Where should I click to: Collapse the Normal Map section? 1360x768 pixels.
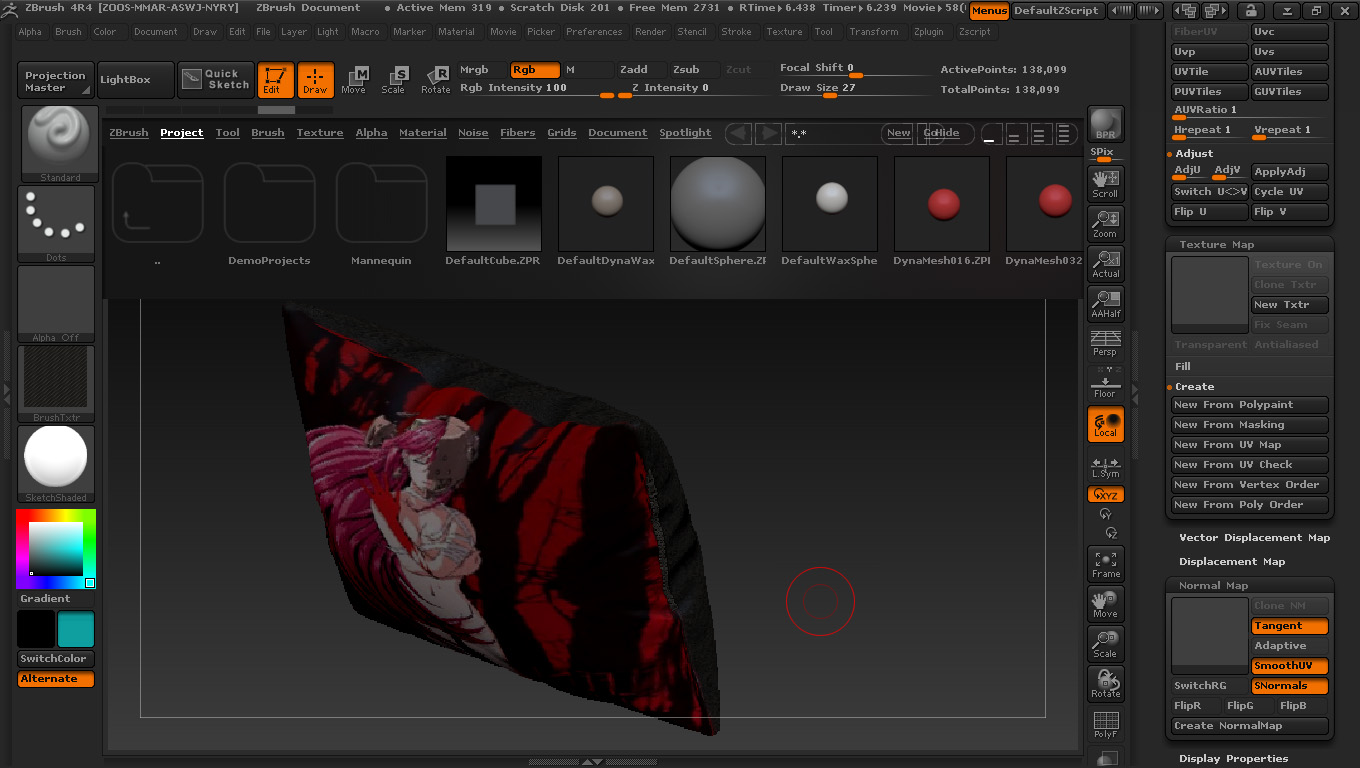point(1213,586)
